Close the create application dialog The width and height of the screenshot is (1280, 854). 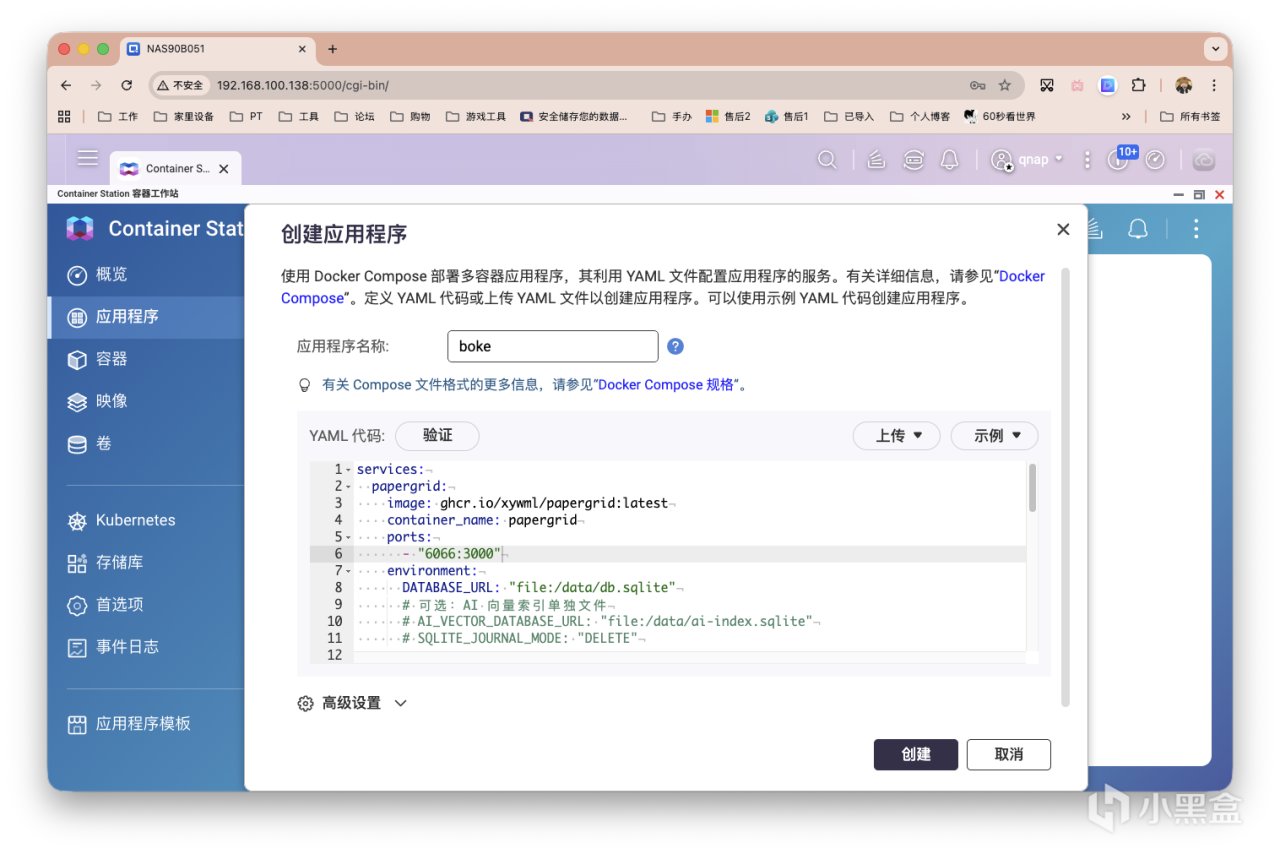[1063, 229]
